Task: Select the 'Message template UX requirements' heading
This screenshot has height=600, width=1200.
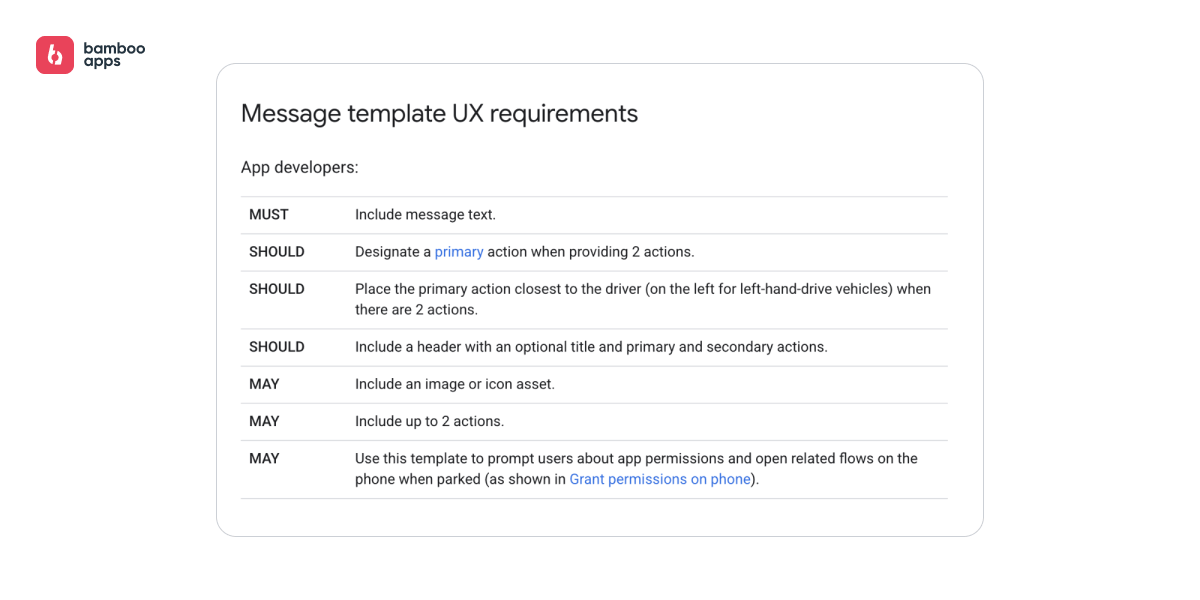Action: 439,113
